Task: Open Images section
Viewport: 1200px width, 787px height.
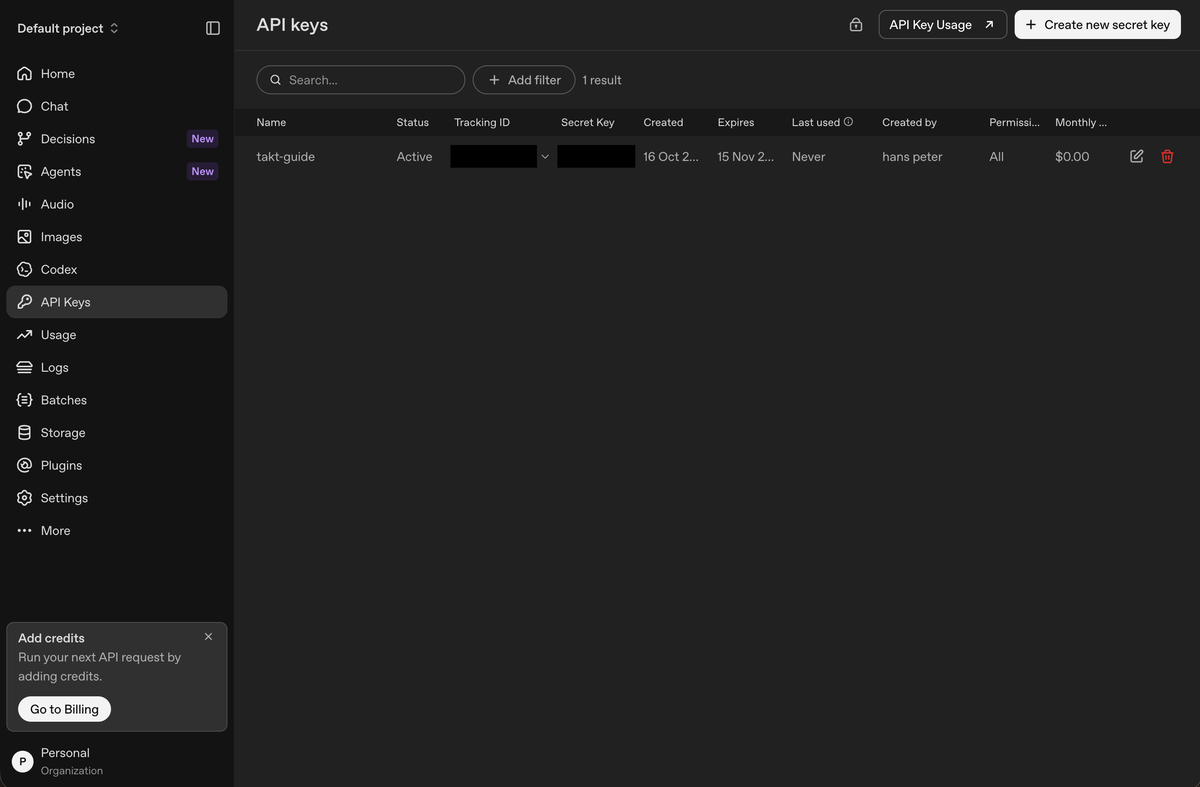Action: 117,237
